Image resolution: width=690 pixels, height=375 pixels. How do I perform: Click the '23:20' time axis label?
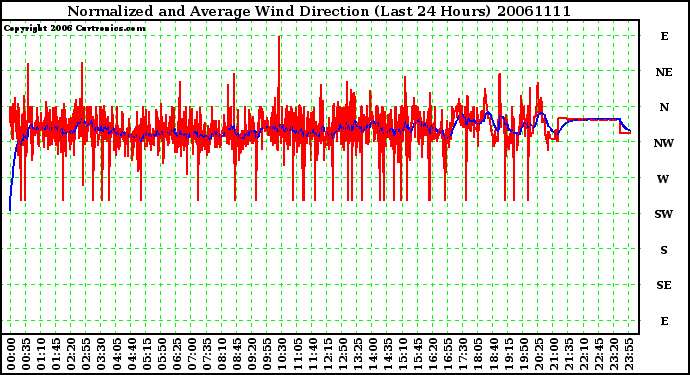point(614,354)
